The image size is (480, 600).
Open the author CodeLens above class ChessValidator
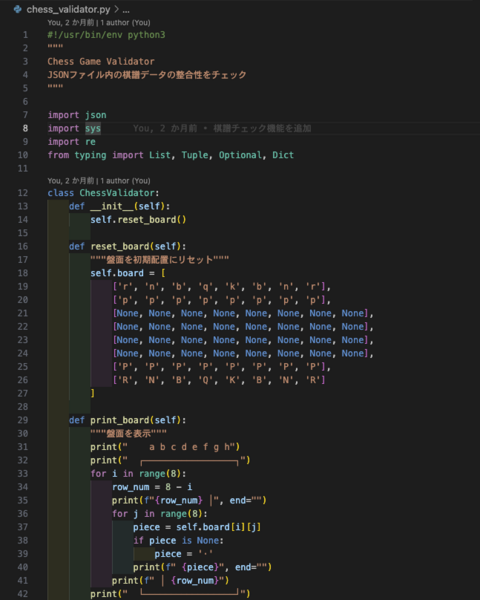[99, 181]
